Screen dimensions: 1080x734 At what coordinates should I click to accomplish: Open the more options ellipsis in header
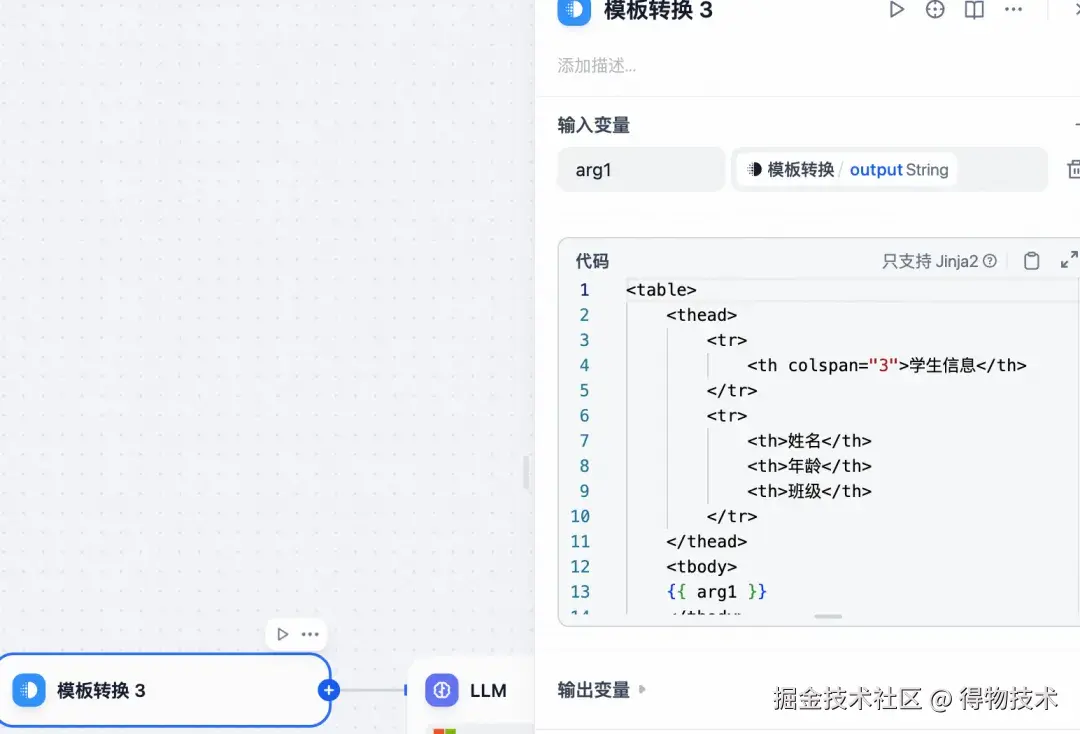click(x=1013, y=10)
